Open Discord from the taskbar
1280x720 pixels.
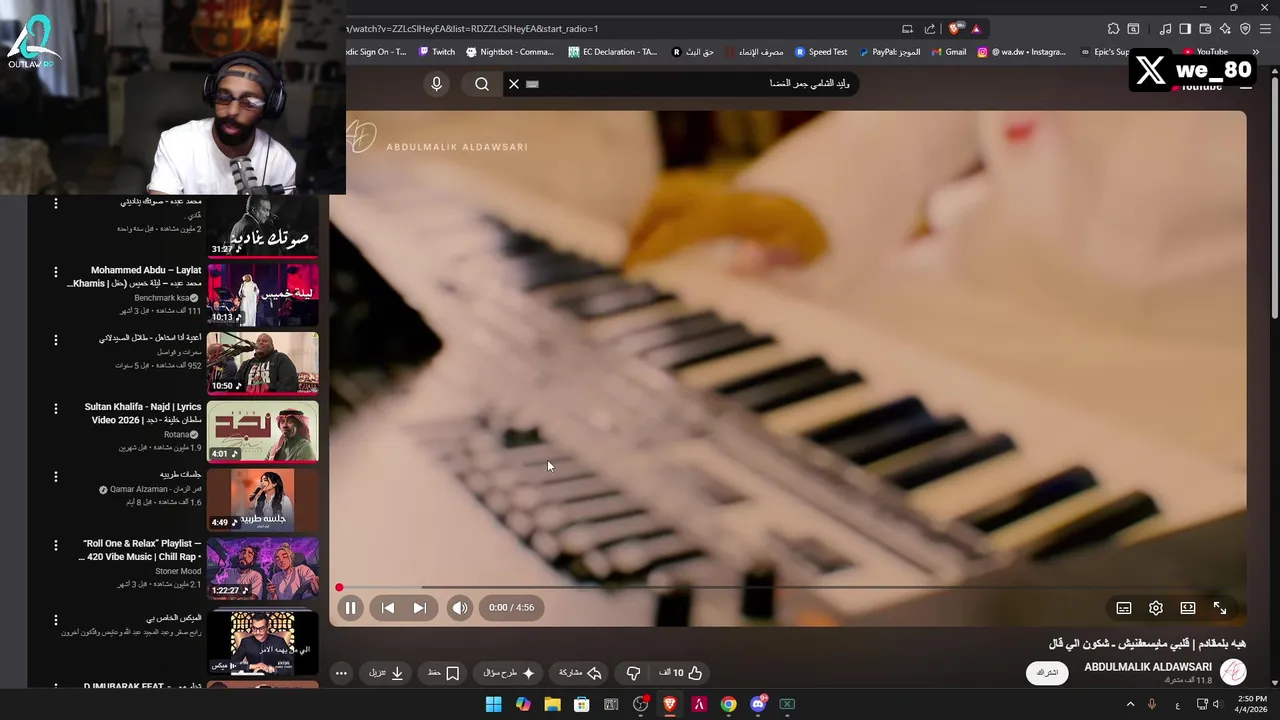coord(758,704)
